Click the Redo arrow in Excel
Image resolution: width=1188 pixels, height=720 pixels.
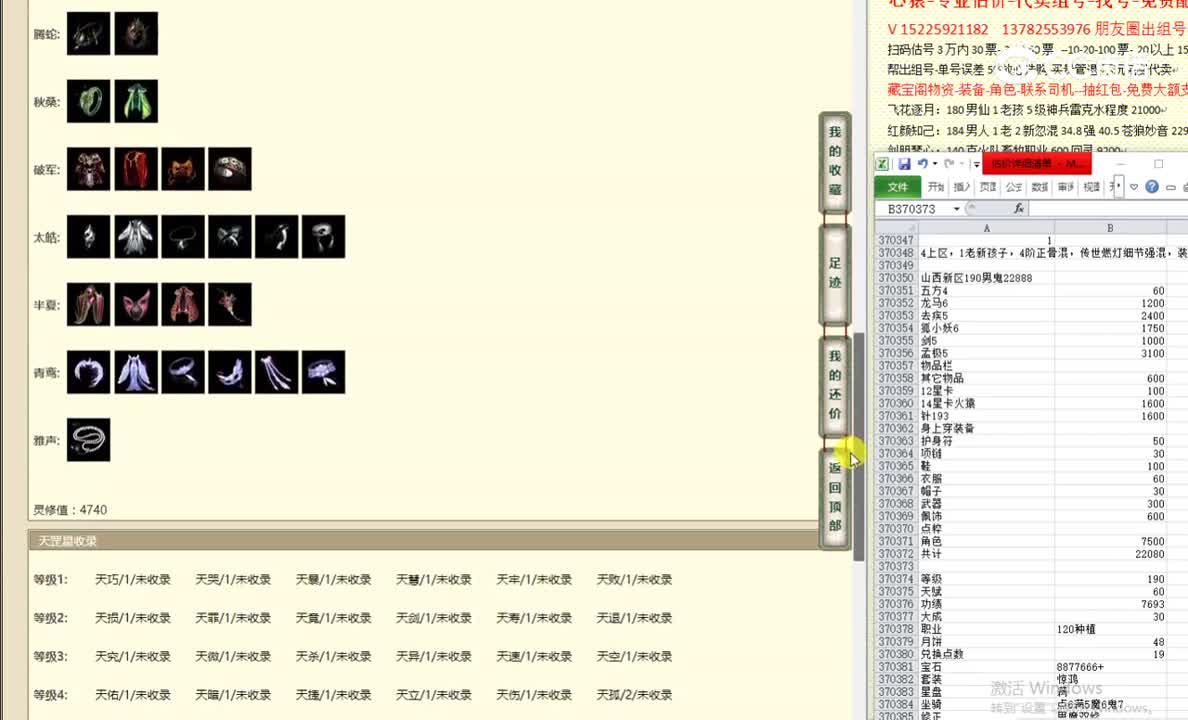[x=949, y=164]
